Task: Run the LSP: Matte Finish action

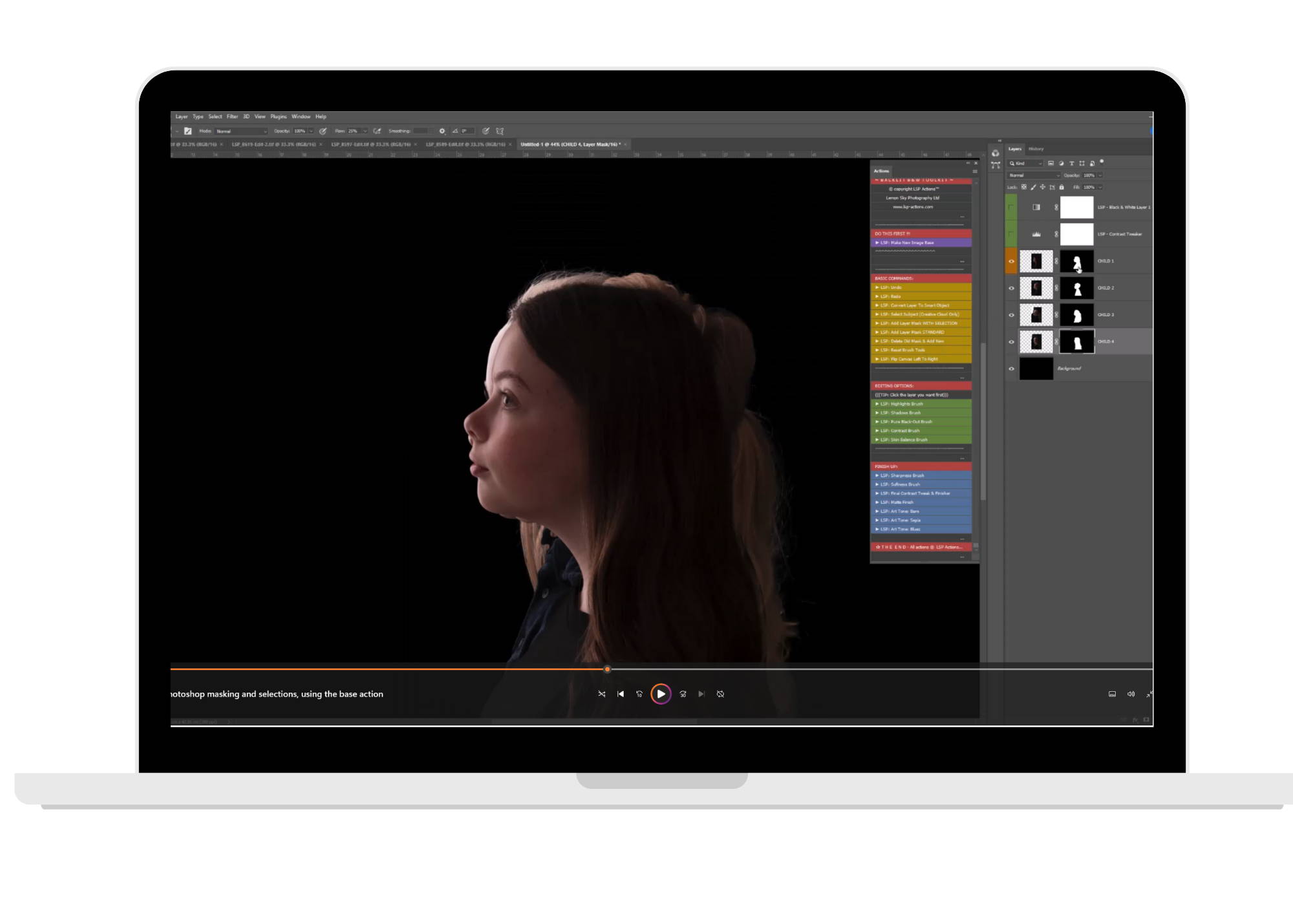Action: (x=921, y=502)
